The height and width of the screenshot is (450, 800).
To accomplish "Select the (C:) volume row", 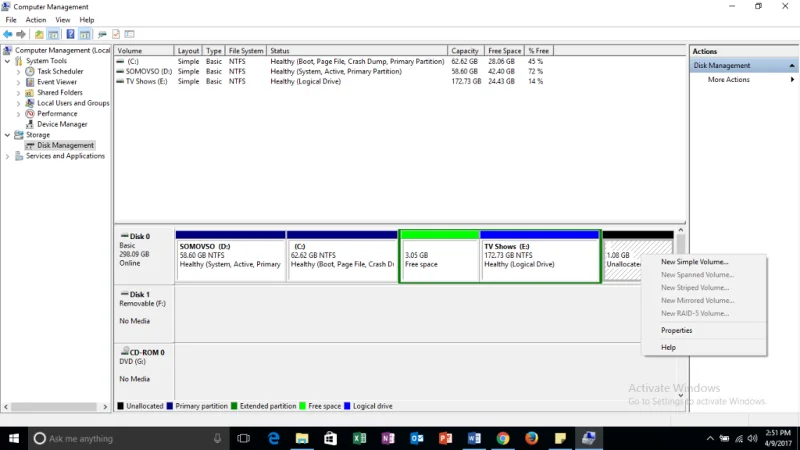I will (332, 61).
